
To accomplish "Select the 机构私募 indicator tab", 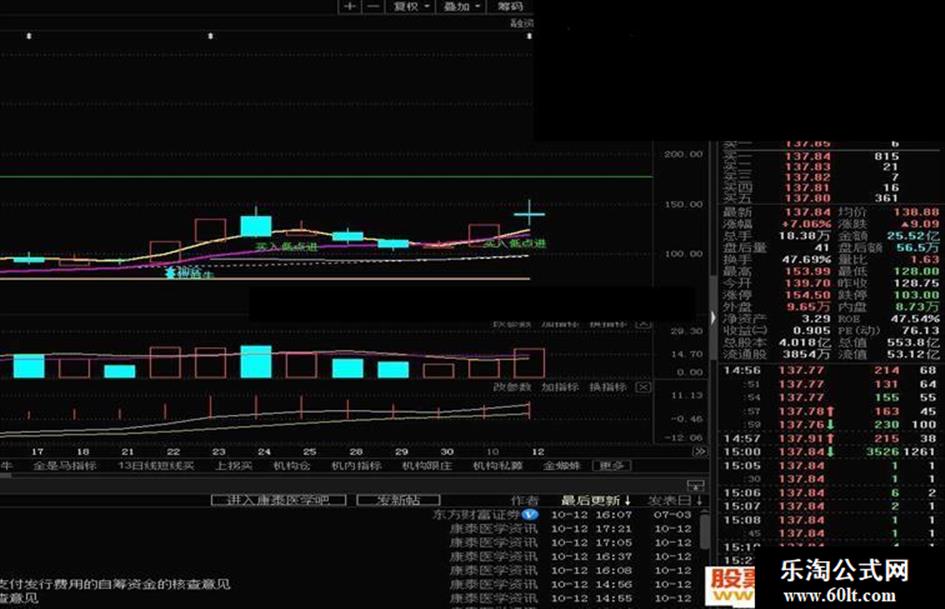I will point(497,465).
